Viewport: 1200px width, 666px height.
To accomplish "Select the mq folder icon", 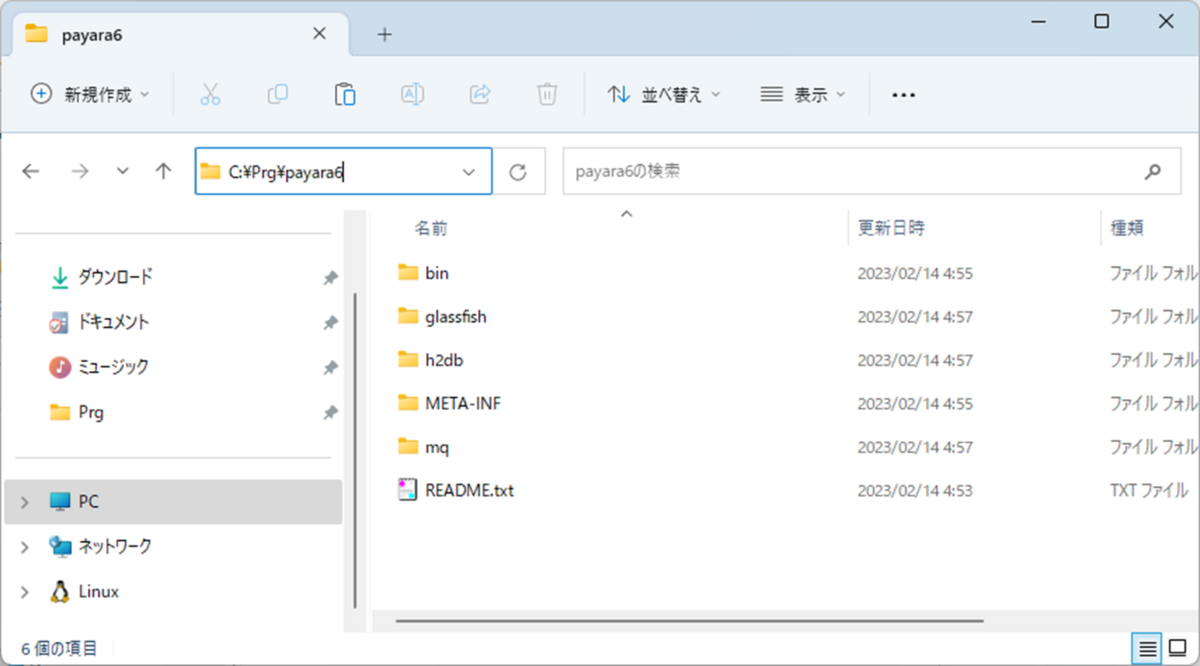I will pyautogui.click(x=407, y=446).
